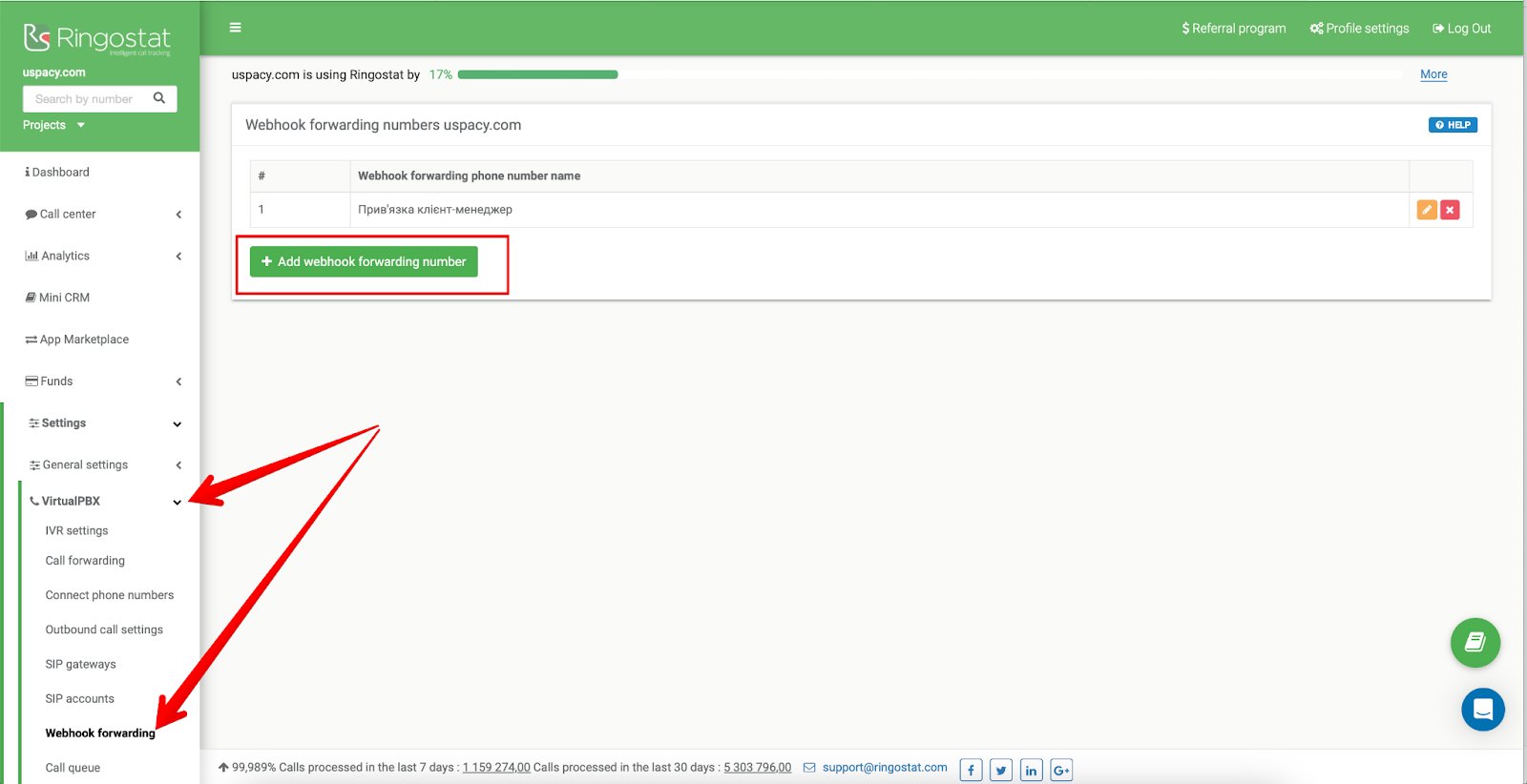
Task: Open the Projects dropdown
Action: pos(53,125)
